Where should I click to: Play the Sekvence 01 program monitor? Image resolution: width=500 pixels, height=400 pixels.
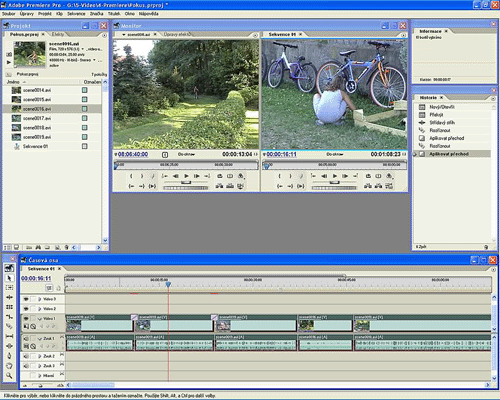pos(335,176)
